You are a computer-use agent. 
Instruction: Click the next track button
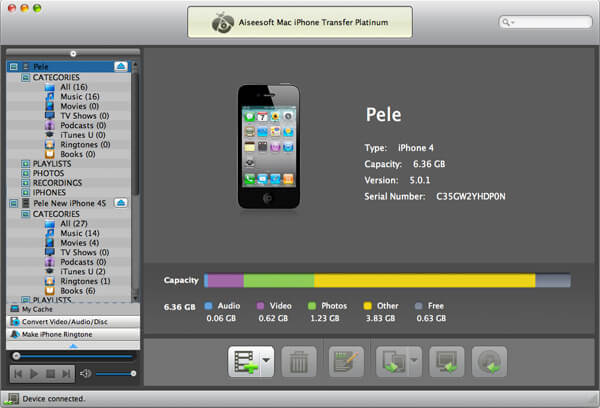point(66,374)
